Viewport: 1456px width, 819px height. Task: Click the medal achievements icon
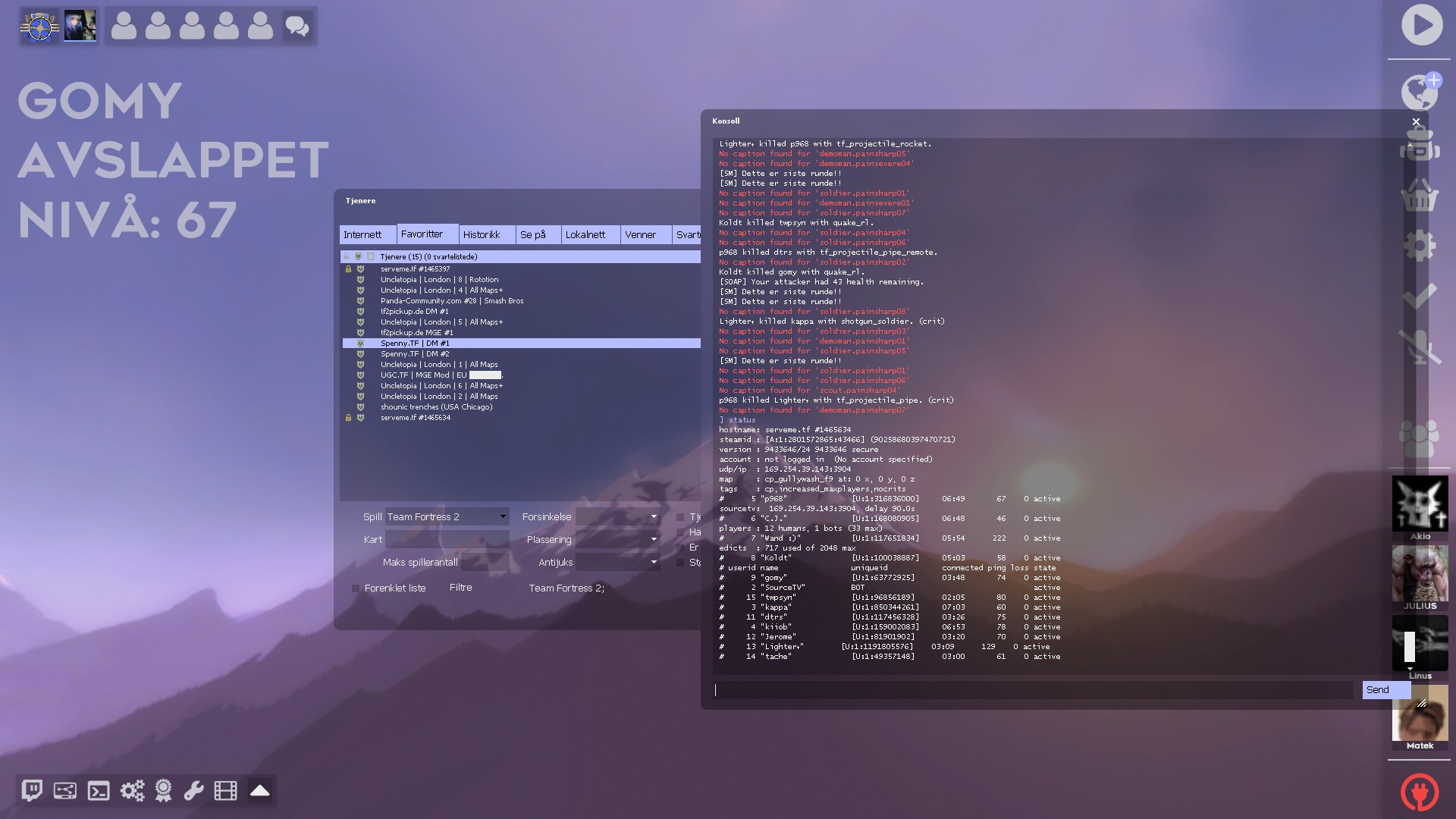[163, 791]
